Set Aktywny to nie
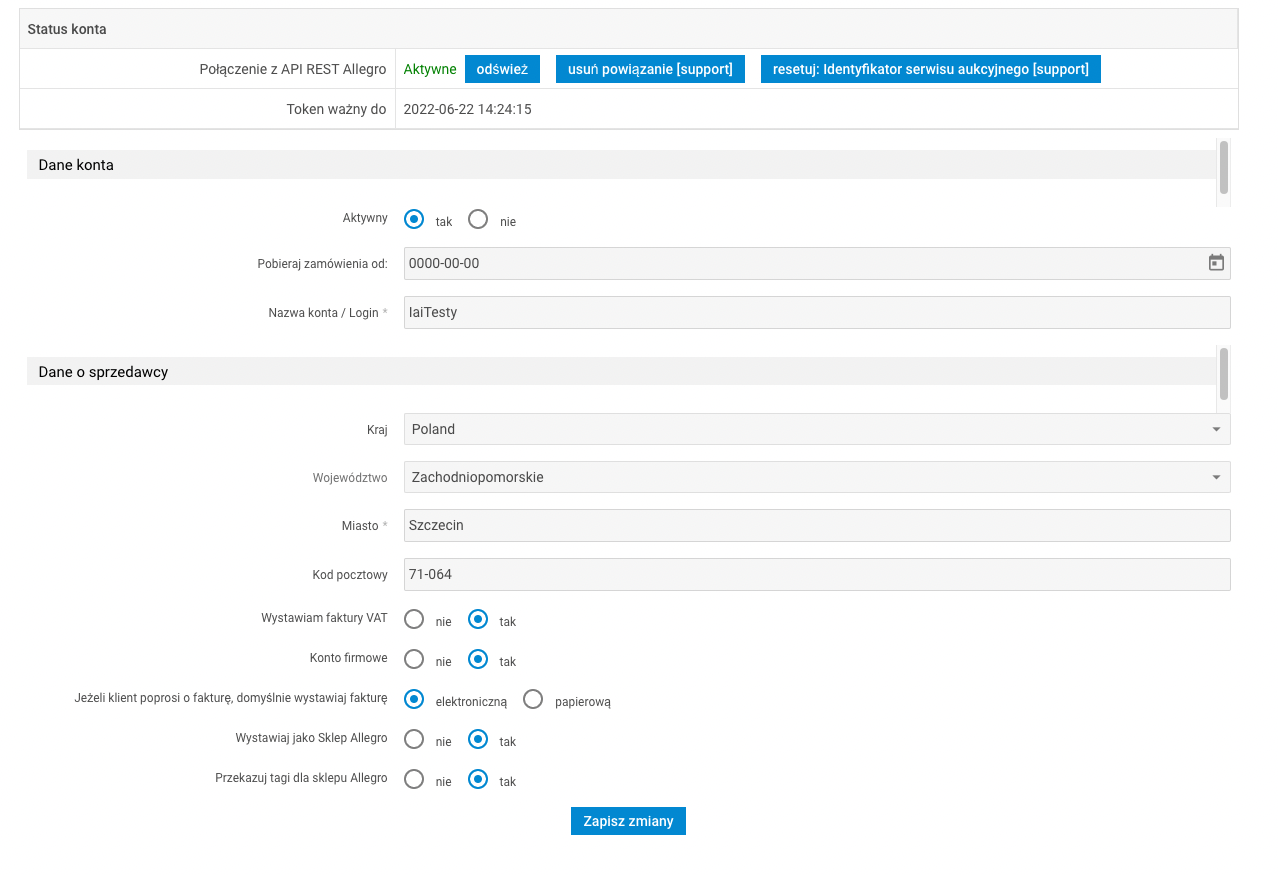Image resolution: width=1278 pixels, height=875 pixels. 478,219
